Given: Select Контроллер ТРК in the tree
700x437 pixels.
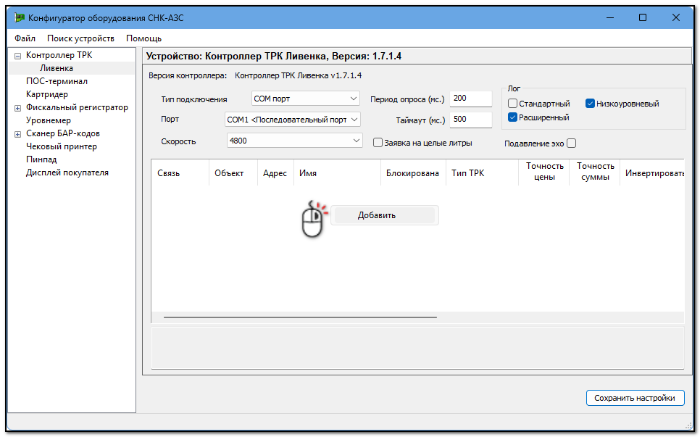Looking at the screenshot, I should [x=59, y=55].
